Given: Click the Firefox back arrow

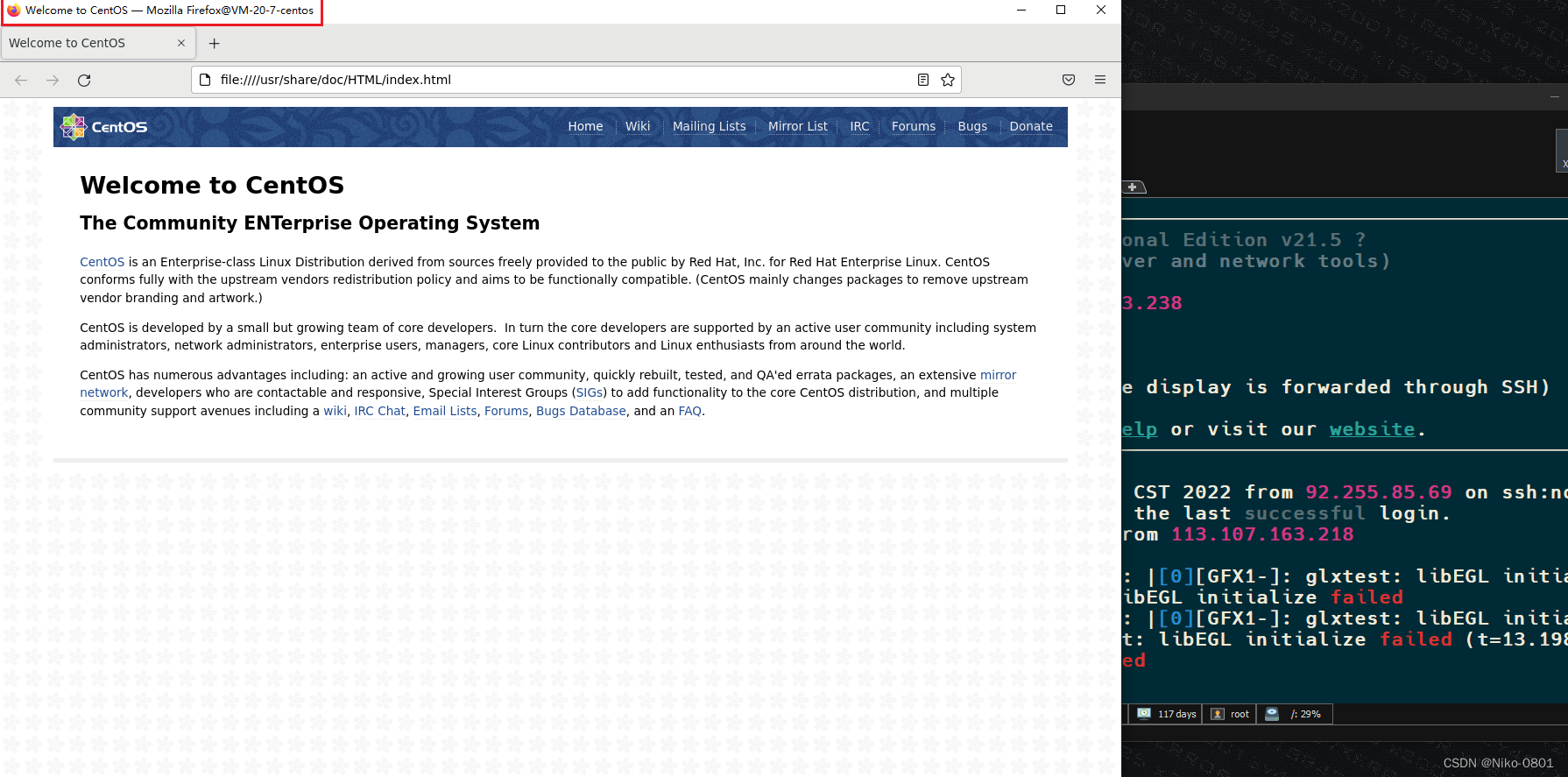Looking at the screenshot, I should coord(21,80).
